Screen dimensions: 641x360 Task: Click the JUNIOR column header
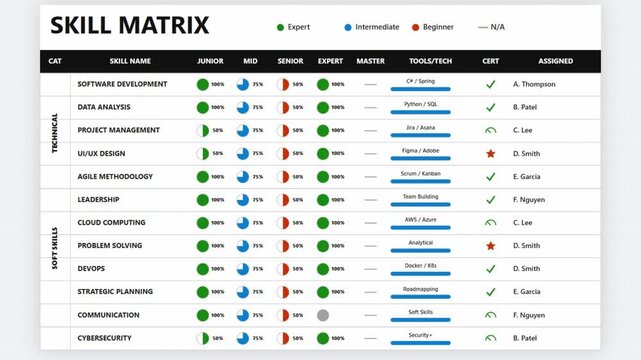[x=210, y=61]
